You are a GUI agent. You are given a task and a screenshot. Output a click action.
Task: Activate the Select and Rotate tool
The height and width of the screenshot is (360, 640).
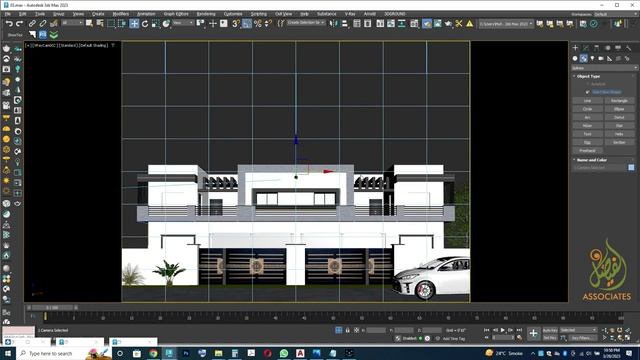pos(145,24)
